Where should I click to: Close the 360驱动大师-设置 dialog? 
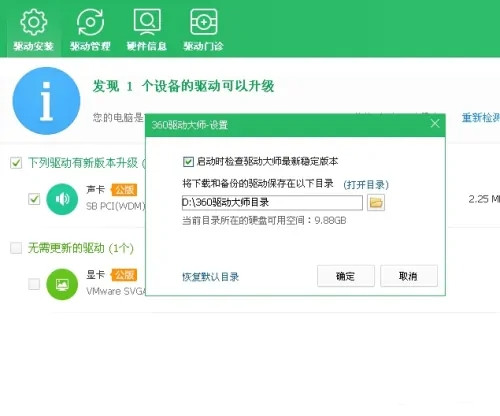(x=435, y=124)
